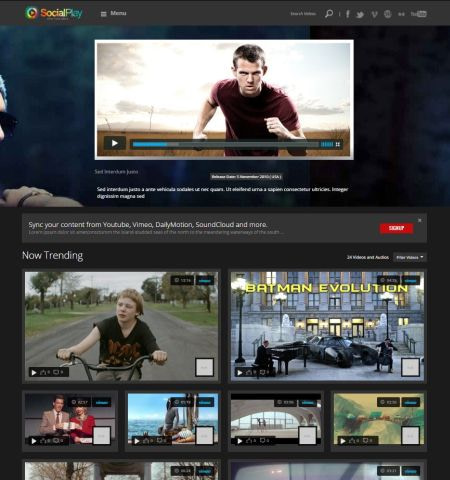Viewport: 450px width, 480px height.
Task: Click the red SIGNUP button
Action: pyautogui.click(x=396, y=228)
